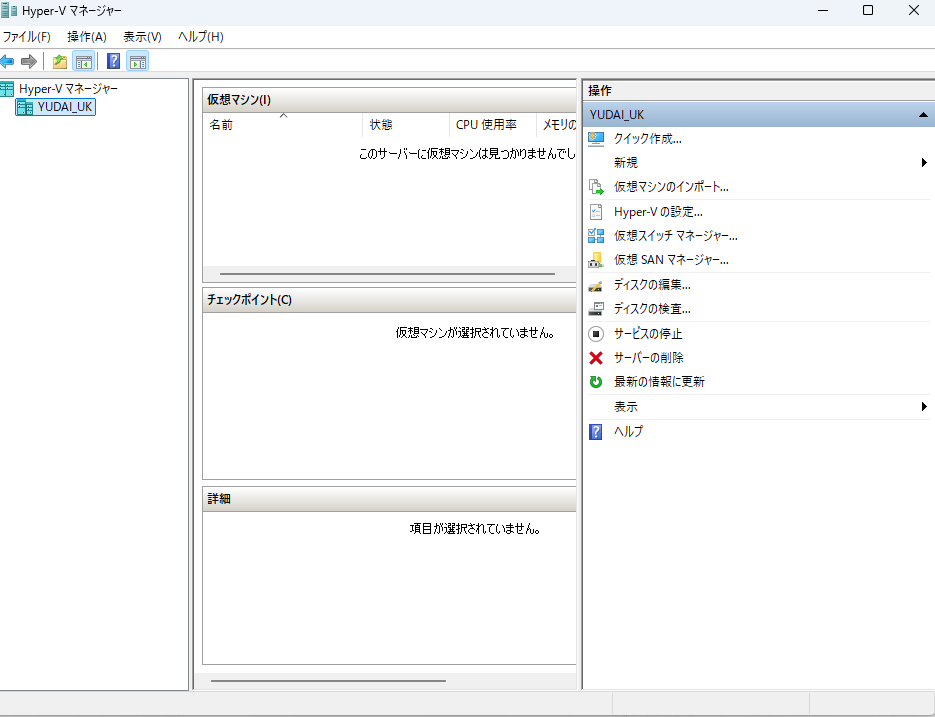
Task: Open 仮想スイッチ マネージャー icon
Action: (598, 235)
